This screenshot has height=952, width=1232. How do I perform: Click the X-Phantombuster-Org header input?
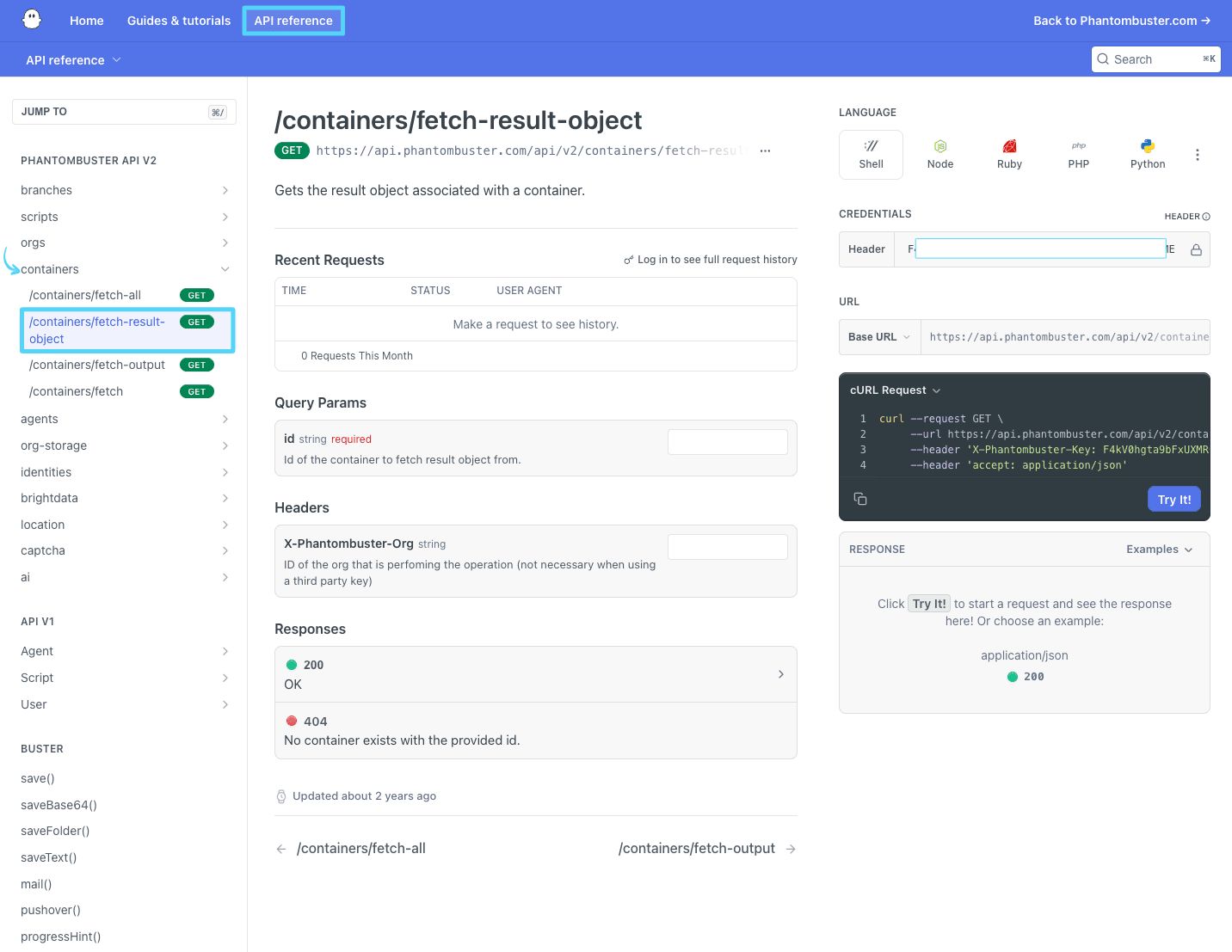728,547
